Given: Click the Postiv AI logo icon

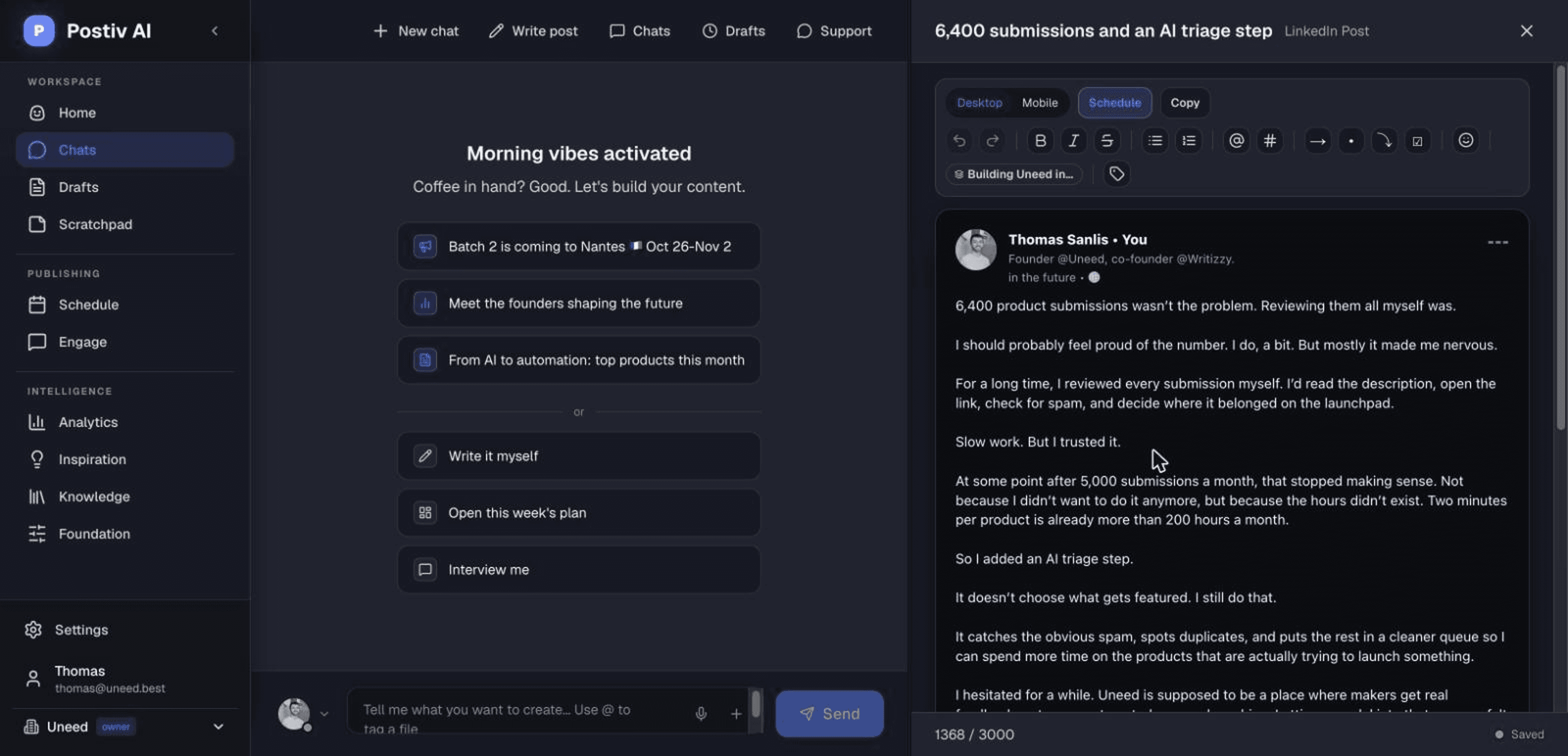Looking at the screenshot, I should tap(38, 30).
